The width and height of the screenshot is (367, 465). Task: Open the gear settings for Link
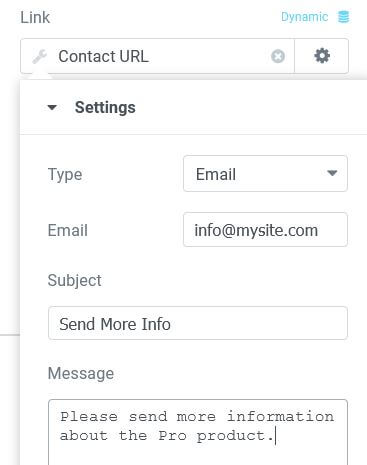322,56
